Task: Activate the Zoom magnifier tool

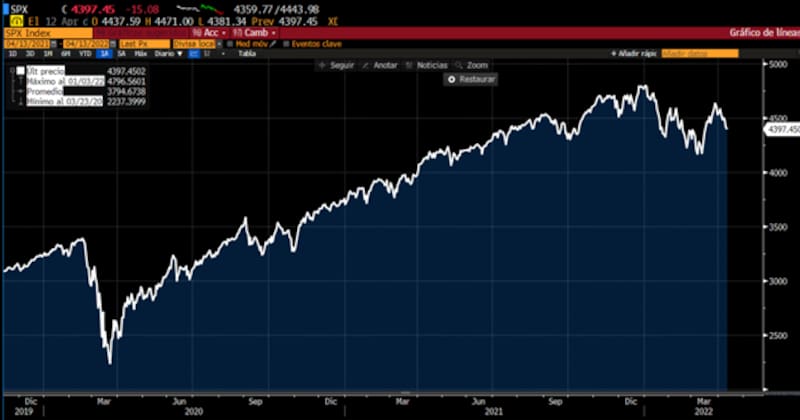Action: click(x=459, y=65)
